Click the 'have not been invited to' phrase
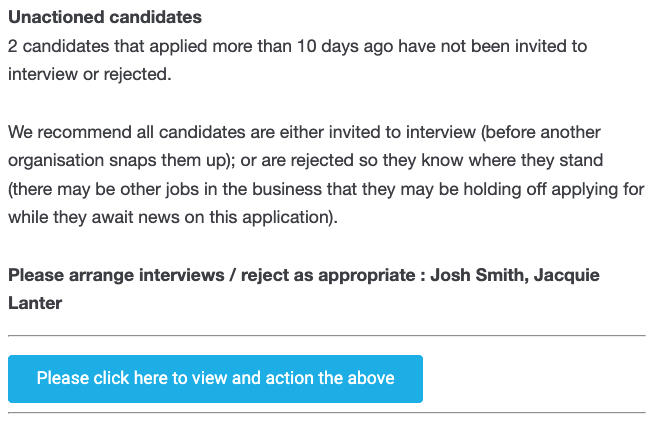Viewport: 654px width, 424px height. point(493,46)
